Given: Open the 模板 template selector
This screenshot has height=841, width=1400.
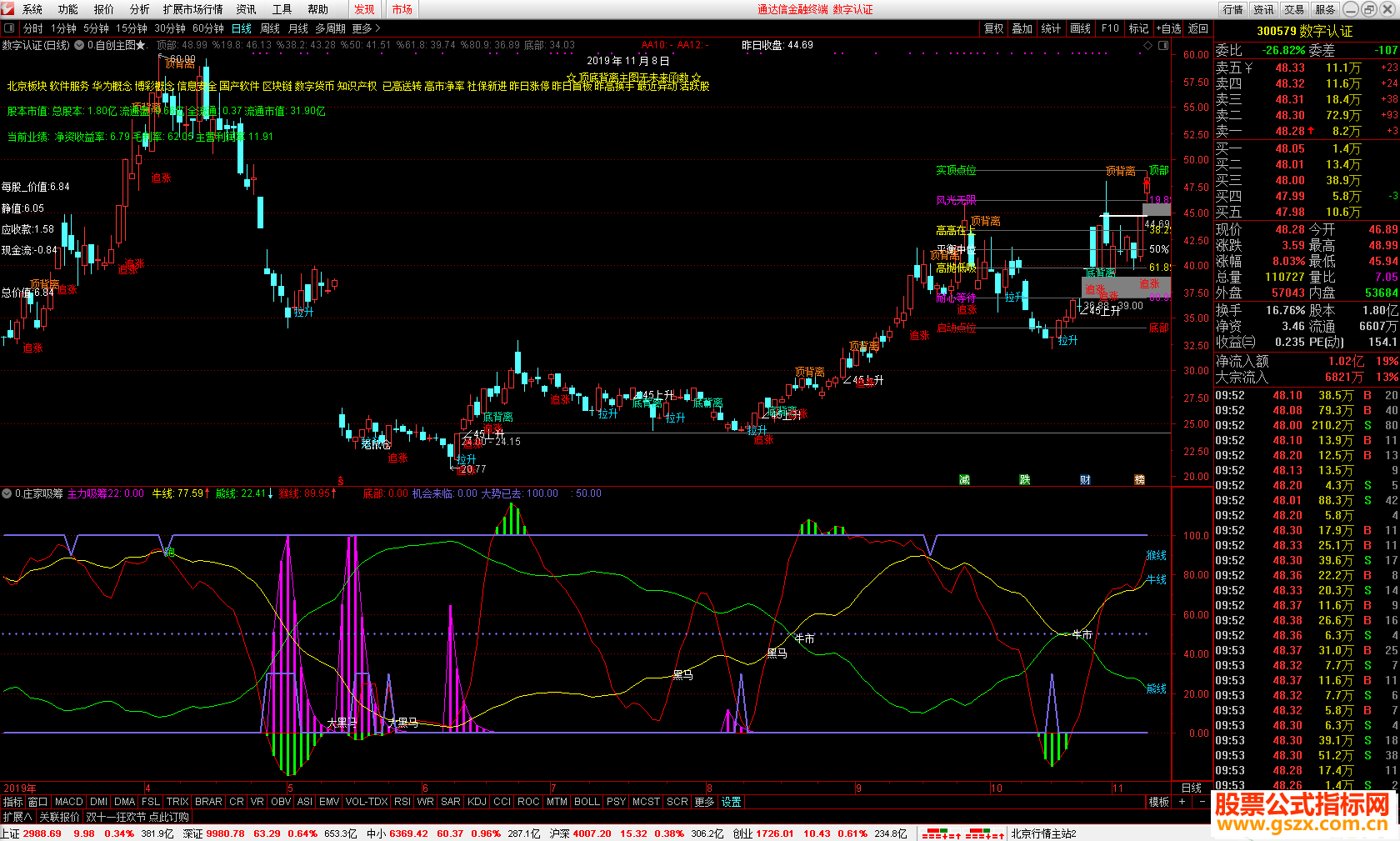Looking at the screenshot, I should pyautogui.click(x=1159, y=802).
